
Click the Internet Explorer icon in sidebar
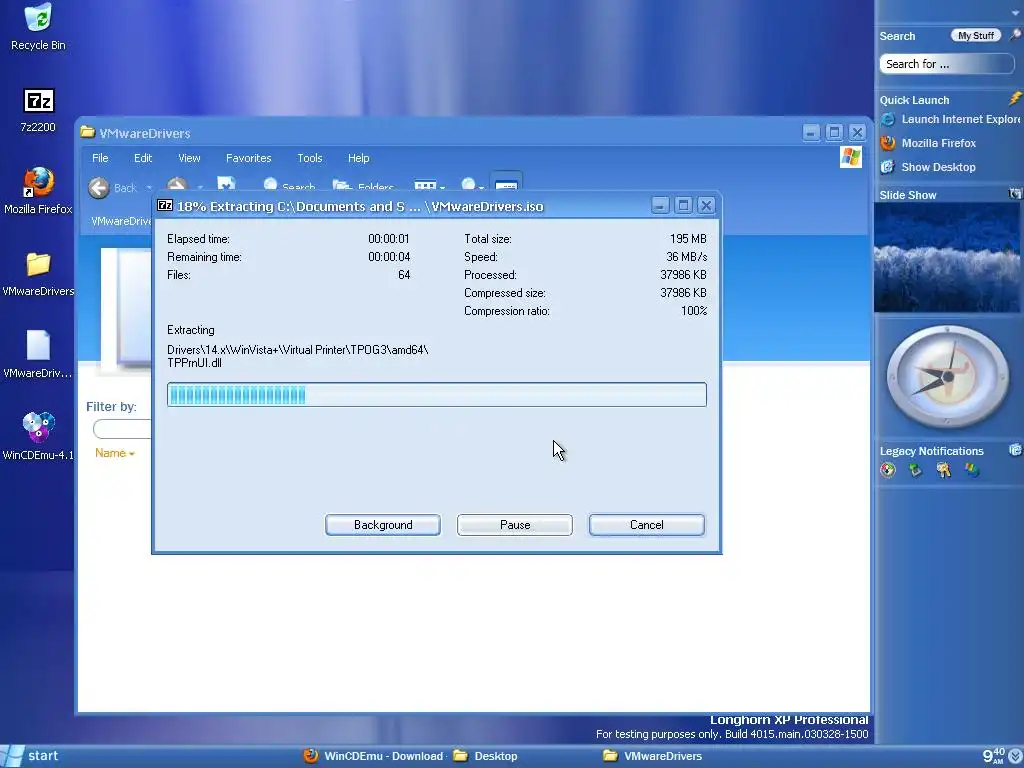(888, 120)
